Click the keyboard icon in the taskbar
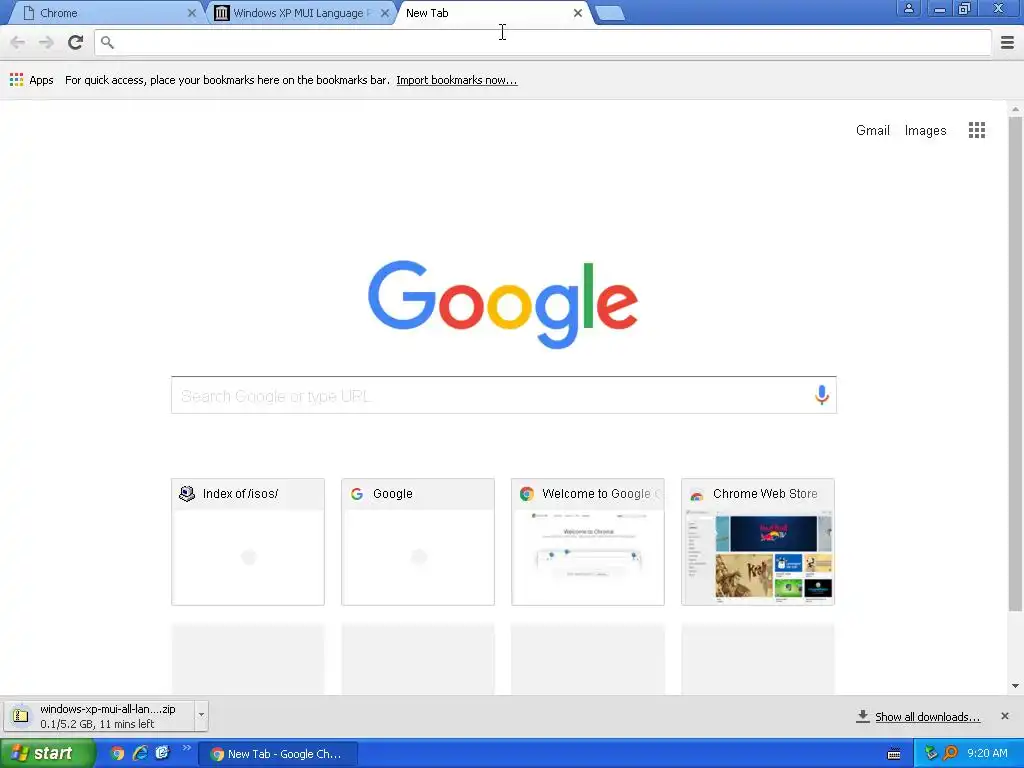 894,754
